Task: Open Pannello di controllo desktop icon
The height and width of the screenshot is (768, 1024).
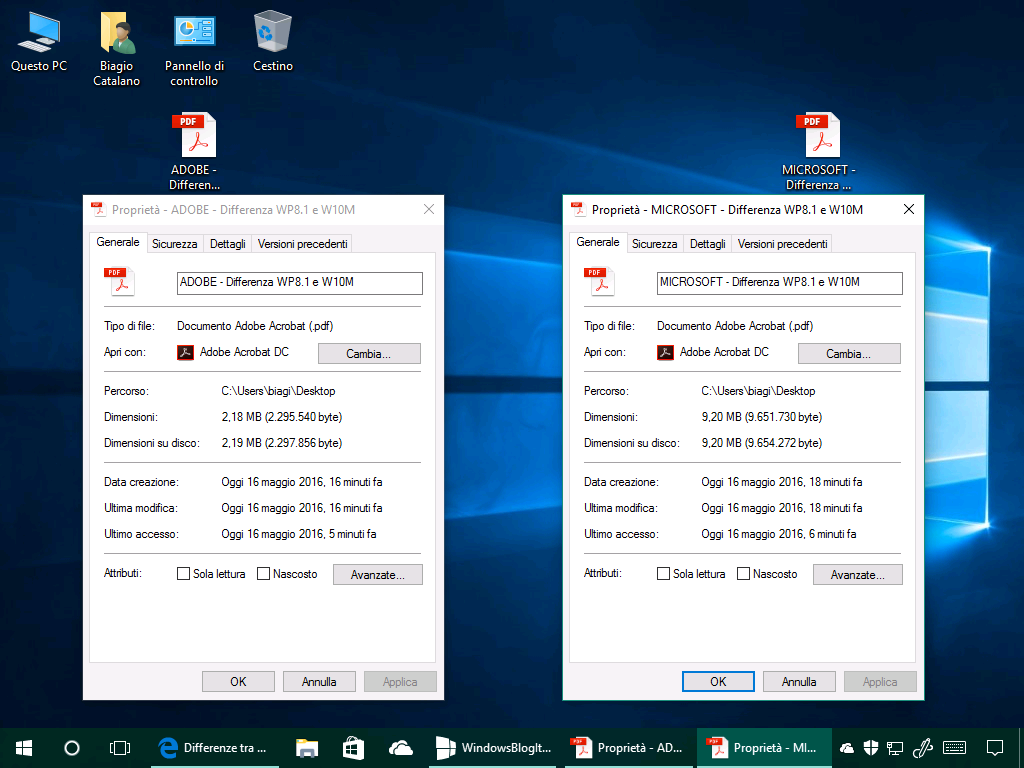Action: point(194,49)
